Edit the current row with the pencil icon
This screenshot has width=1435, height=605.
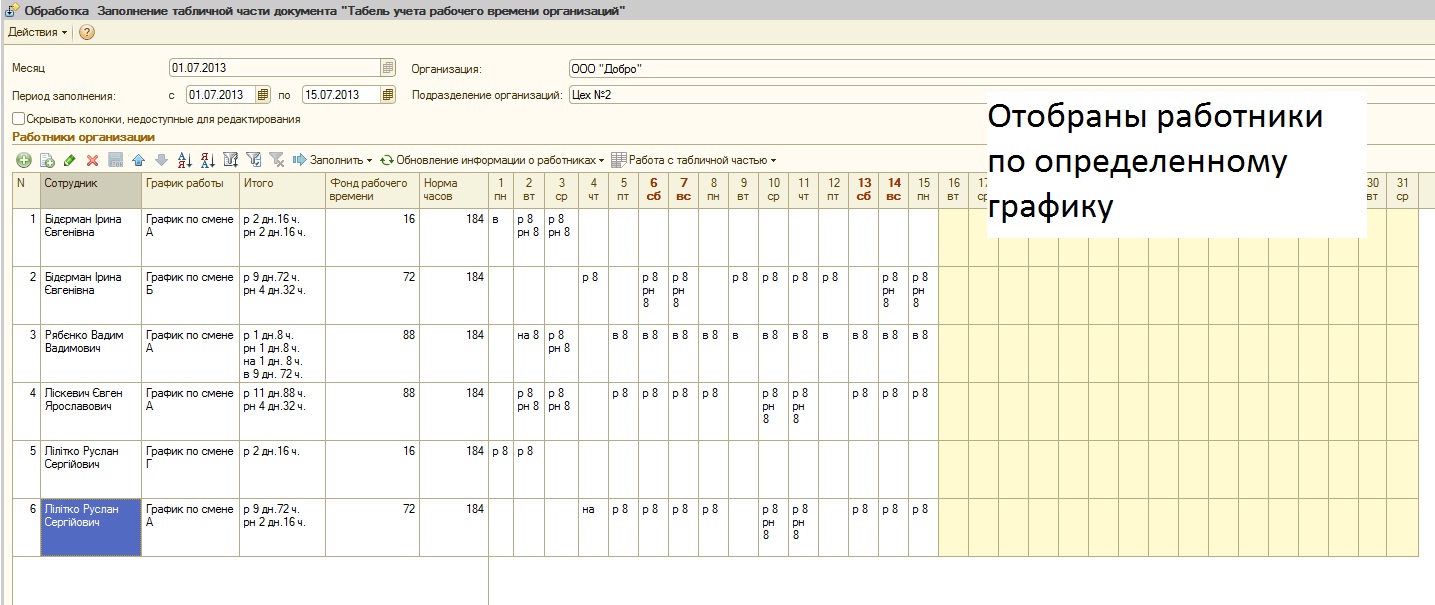69,160
